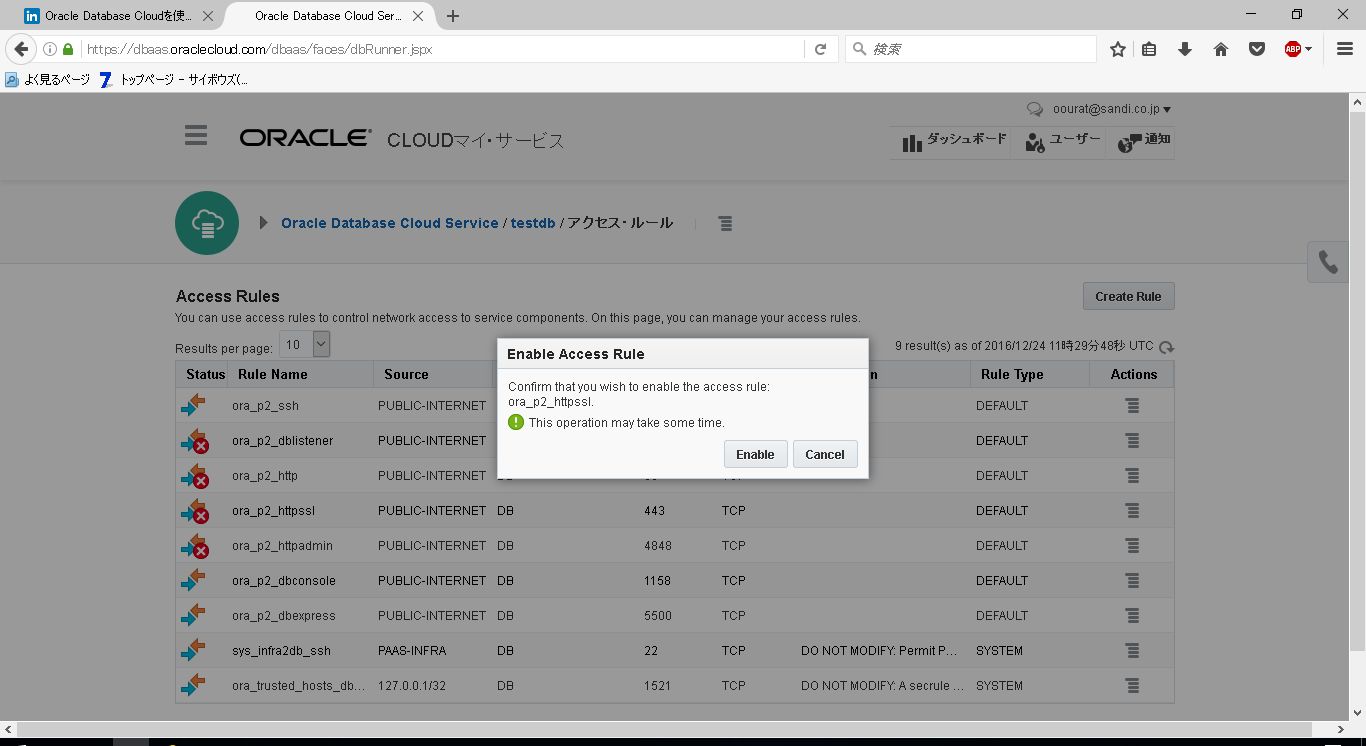The image size is (1366, 746).
Task: Open the トップページ - サイボウズ bookmark
Action: [x=174, y=80]
